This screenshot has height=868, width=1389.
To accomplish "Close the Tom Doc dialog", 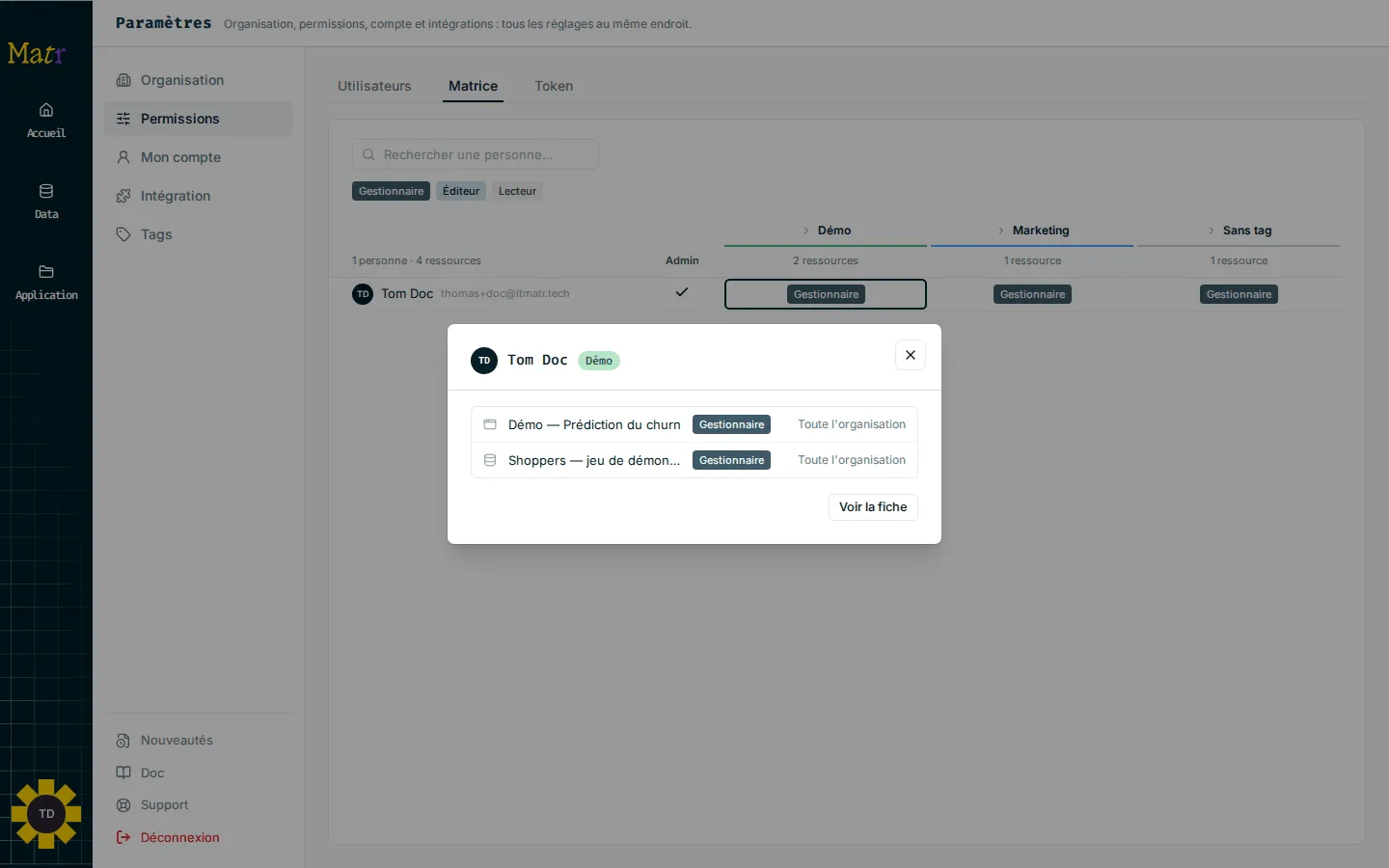I will [911, 355].
